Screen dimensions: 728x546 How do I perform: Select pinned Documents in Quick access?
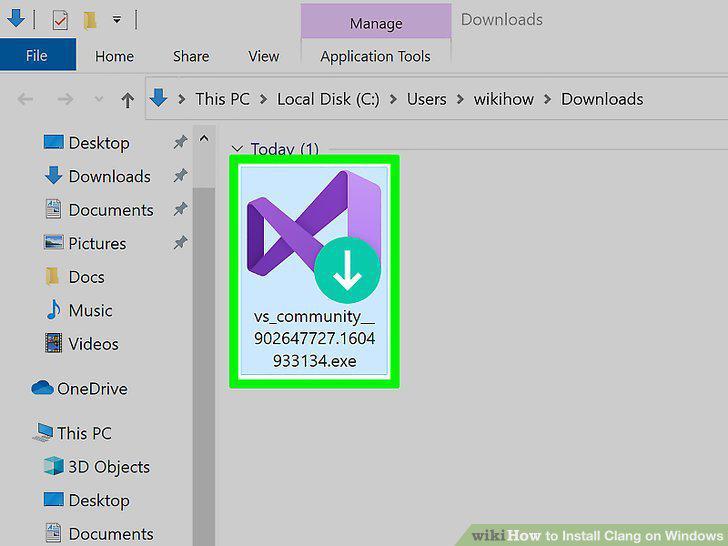[x=99, y=210]
